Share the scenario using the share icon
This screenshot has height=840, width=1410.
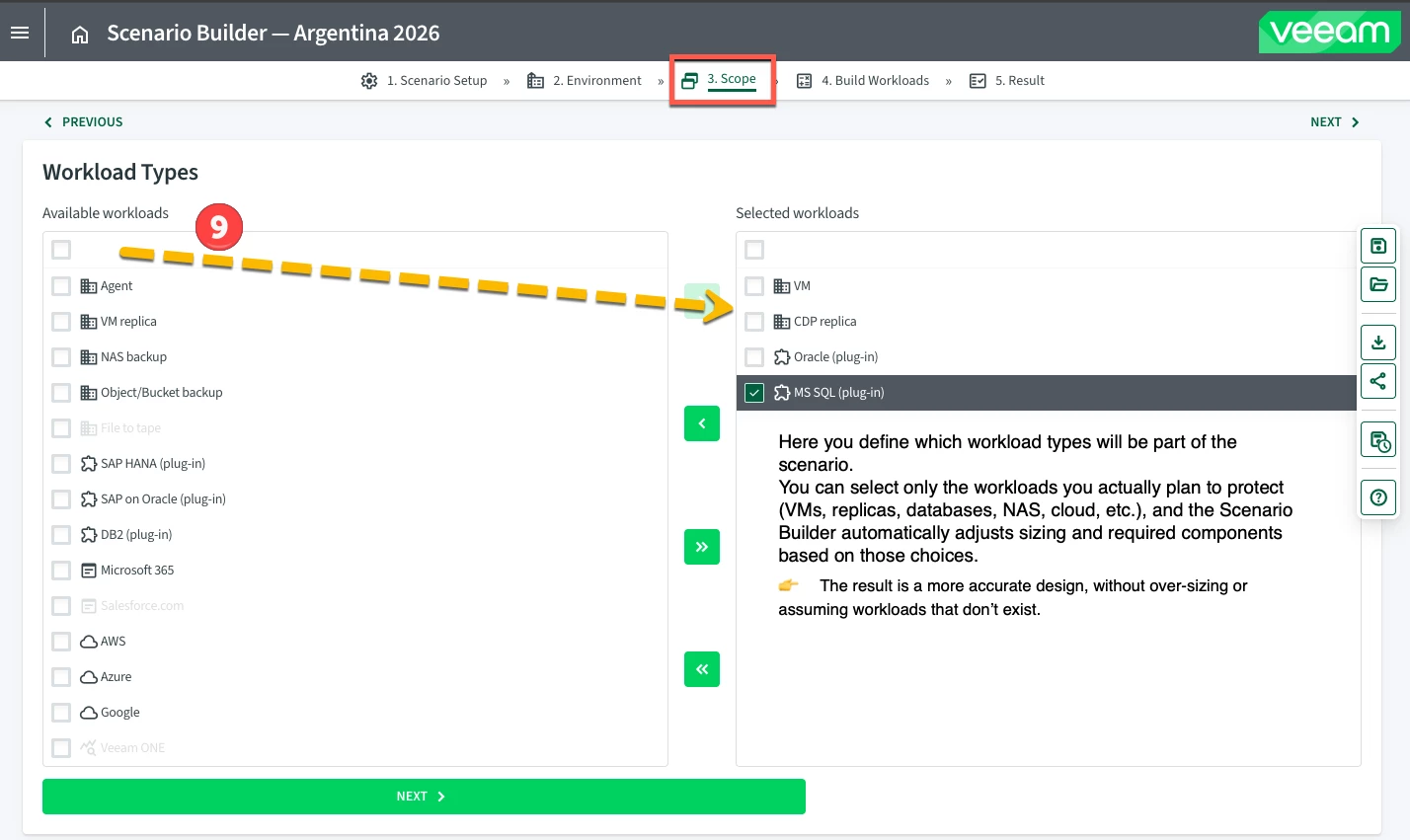(1378, 381)
